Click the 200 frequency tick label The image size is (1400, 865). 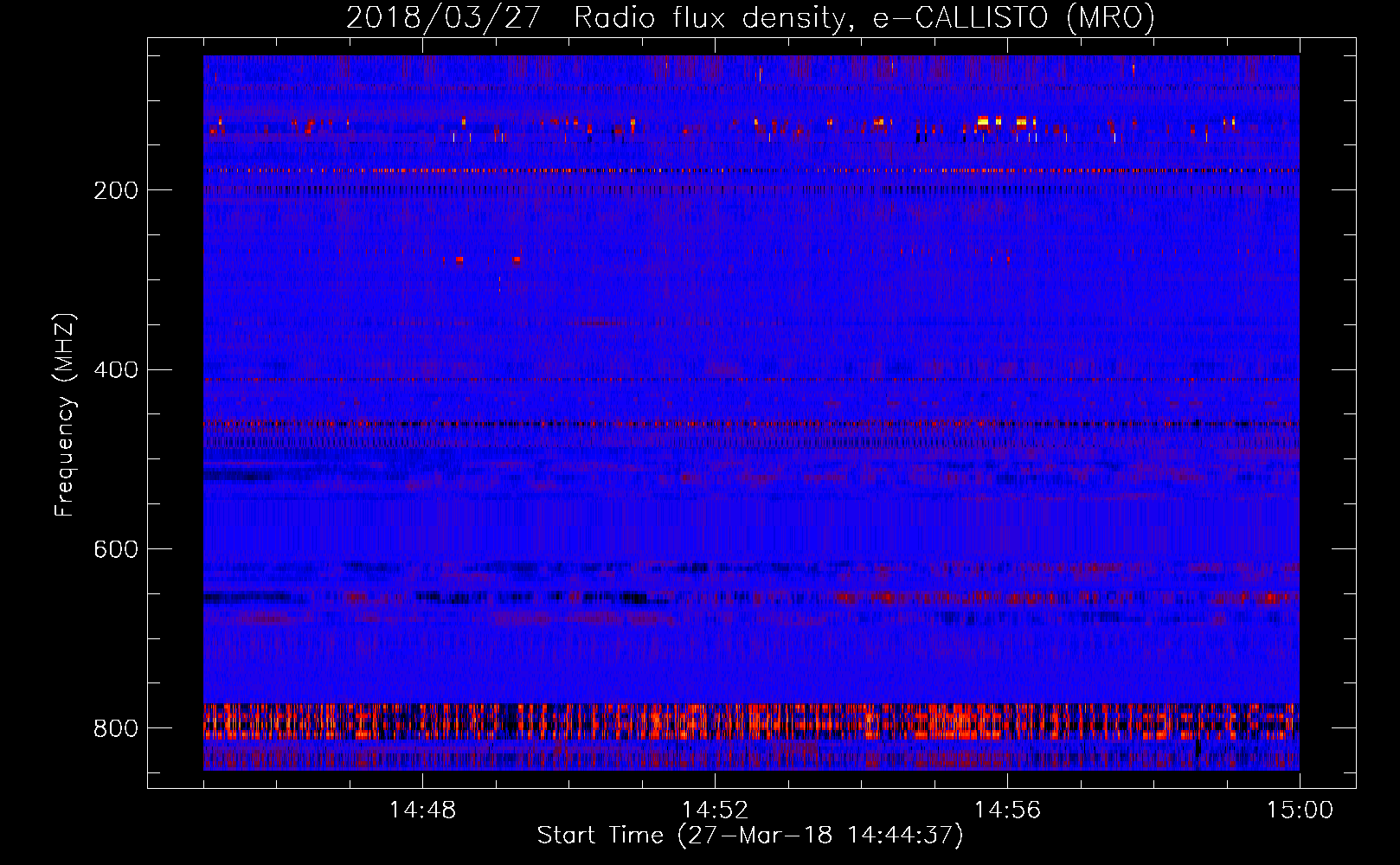[x=116, y=190]
